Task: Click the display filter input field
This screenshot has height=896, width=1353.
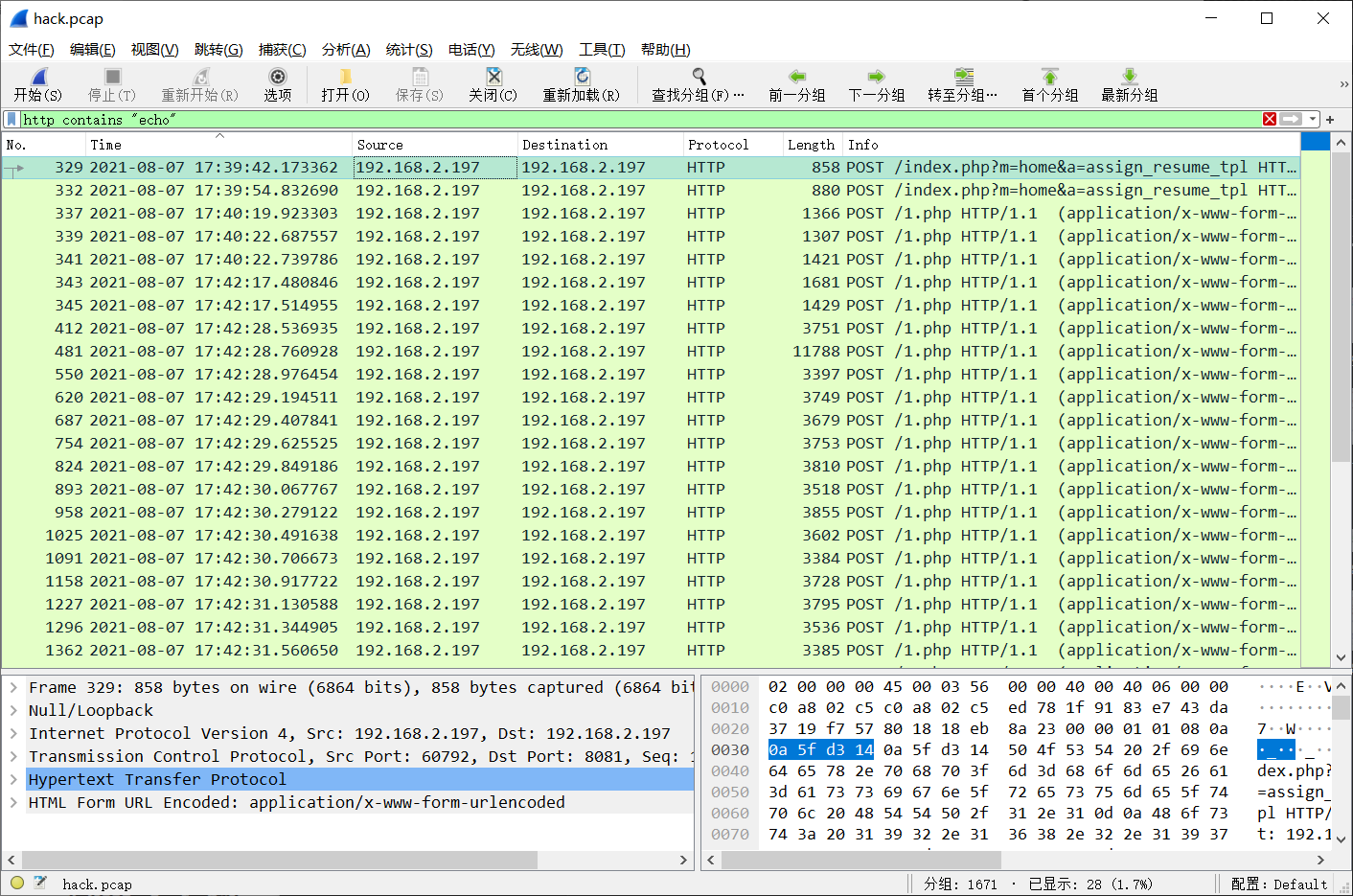Action: 640,120
